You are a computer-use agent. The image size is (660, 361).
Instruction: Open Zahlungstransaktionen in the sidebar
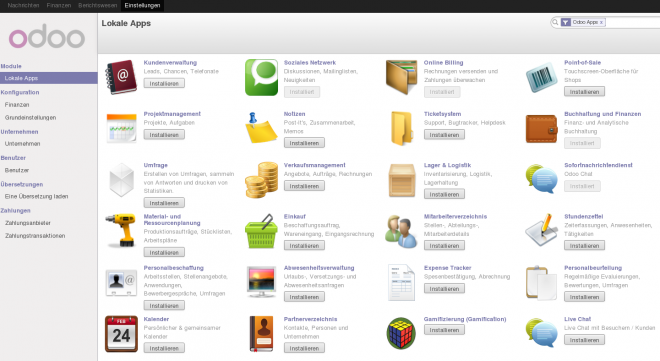[35, 236]
